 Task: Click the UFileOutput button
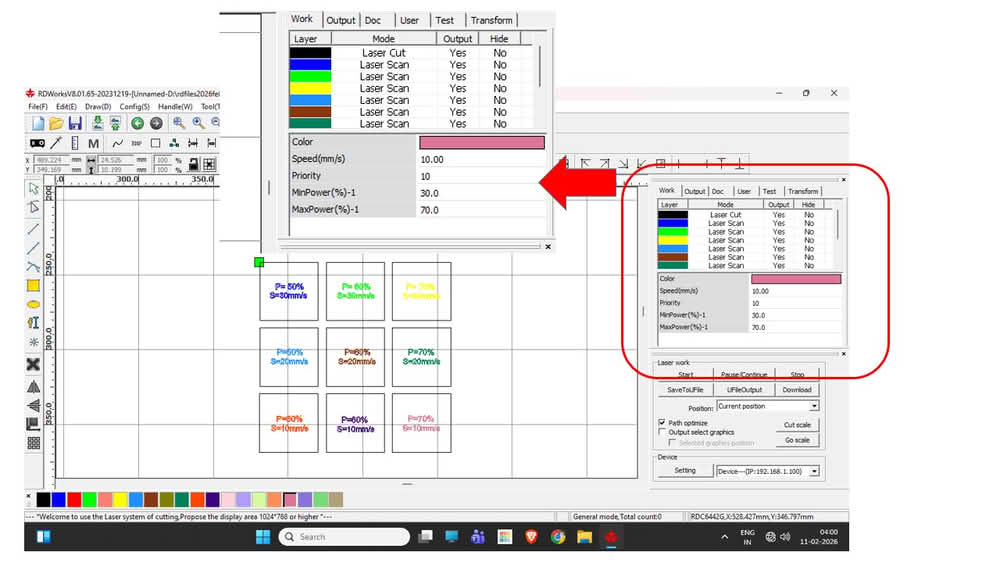[744, 390]
